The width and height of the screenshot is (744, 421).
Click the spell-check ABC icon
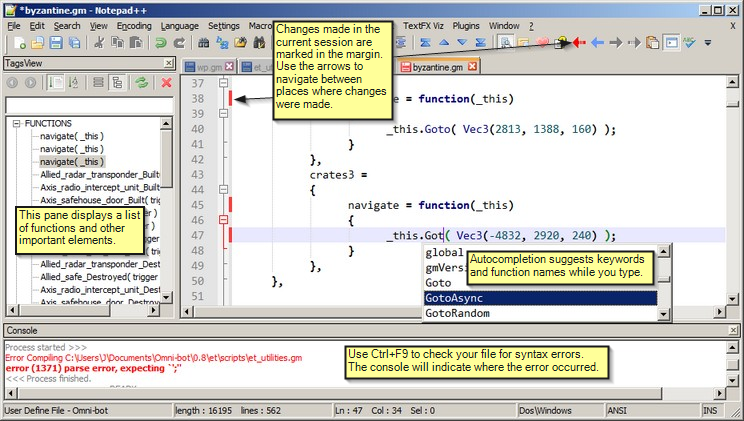coord(689,43)
